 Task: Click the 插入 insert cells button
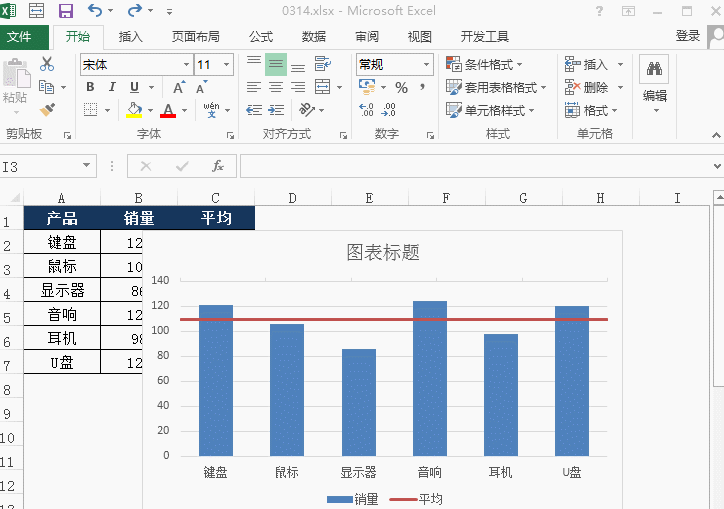586,64
